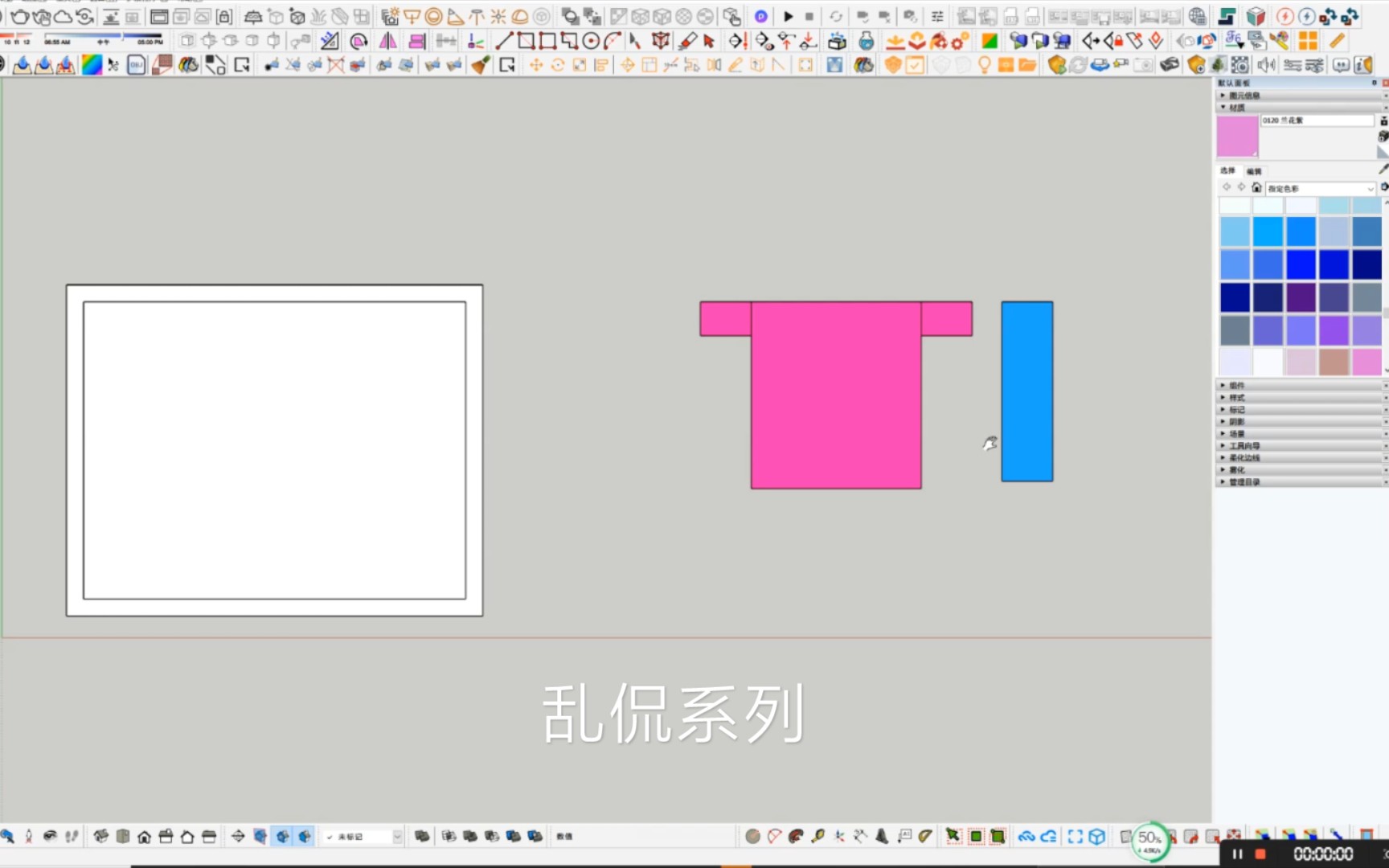Click the sun shadow settings icon
Viewport: 1389px width, 868px height.
tap(498, 17)
